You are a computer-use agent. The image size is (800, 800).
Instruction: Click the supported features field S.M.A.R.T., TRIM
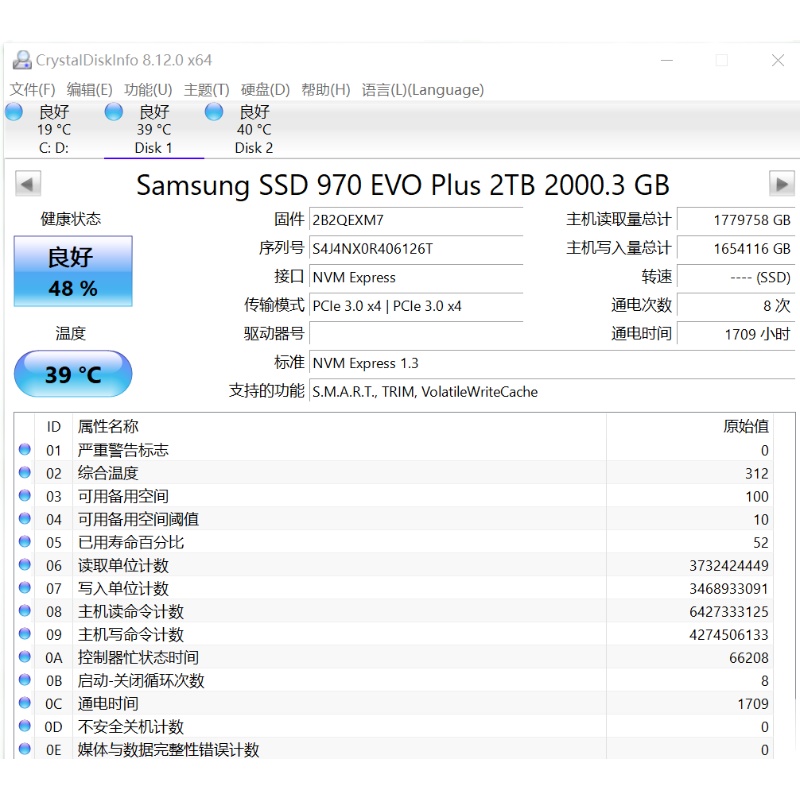click(x=552, y=391)
